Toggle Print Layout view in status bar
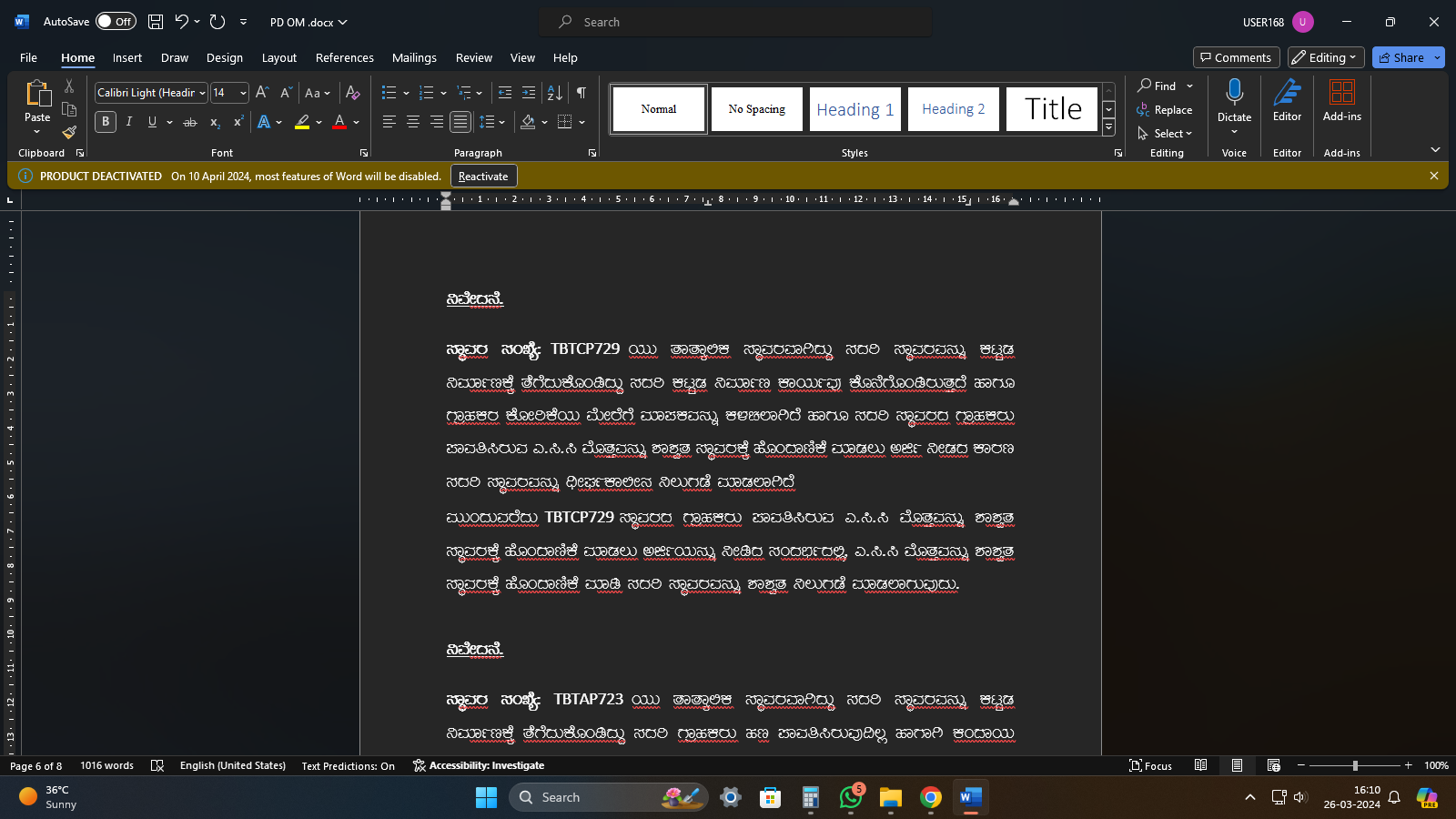This screenshot has height=819, width=1456. [1237, 765]
